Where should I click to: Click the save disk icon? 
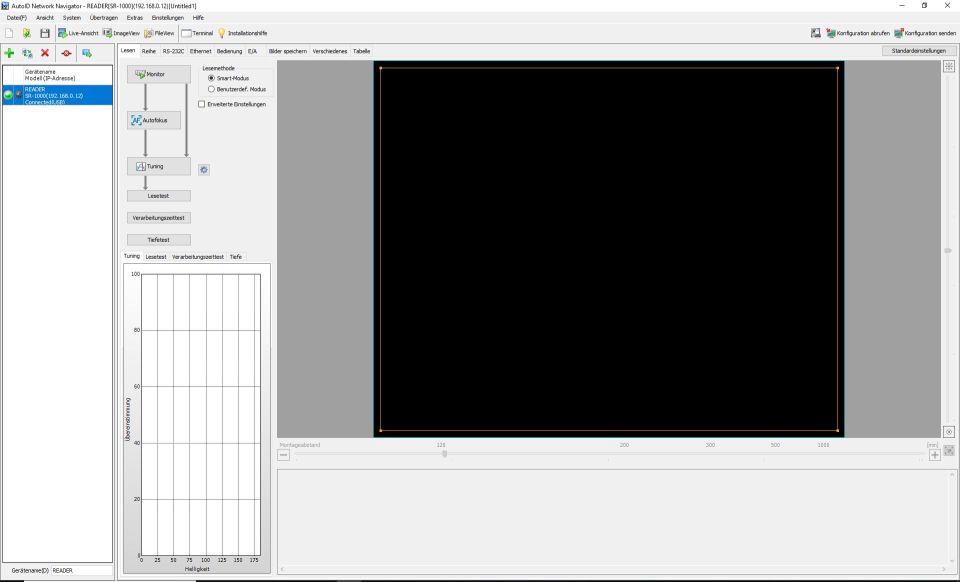click(45, 33)
